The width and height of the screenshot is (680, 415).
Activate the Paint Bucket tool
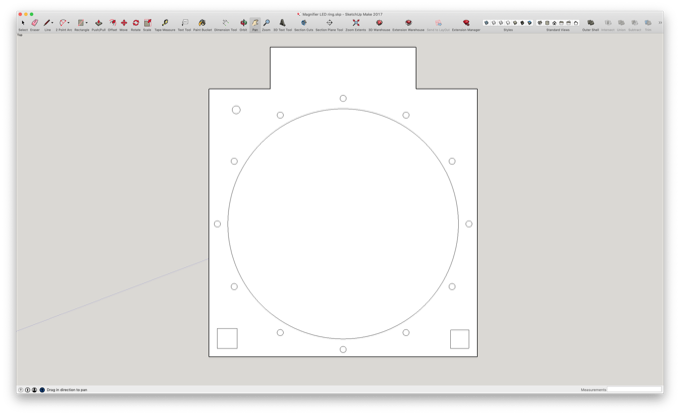(202, 23)
